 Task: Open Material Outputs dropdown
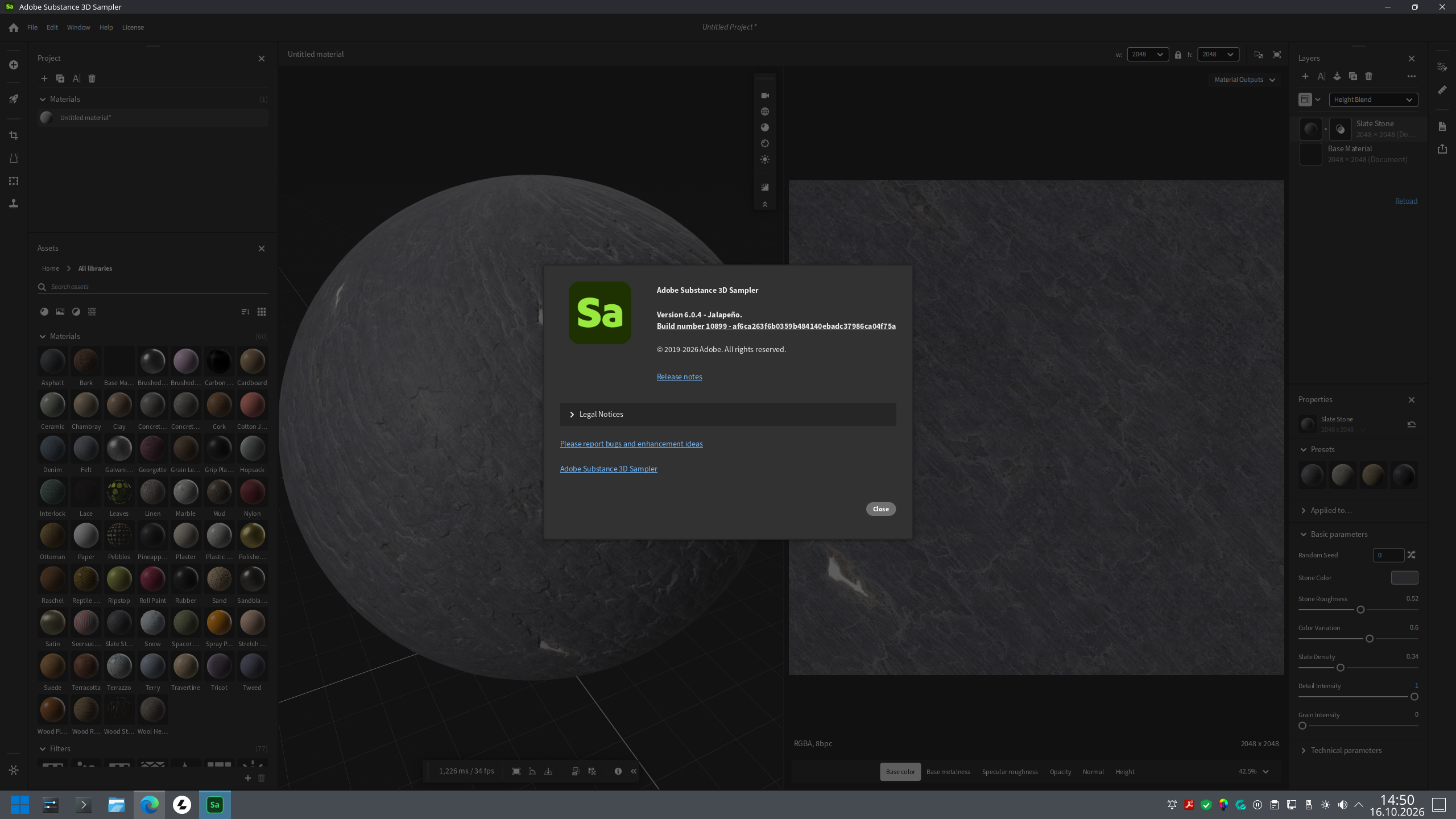tap(1244, 80)
